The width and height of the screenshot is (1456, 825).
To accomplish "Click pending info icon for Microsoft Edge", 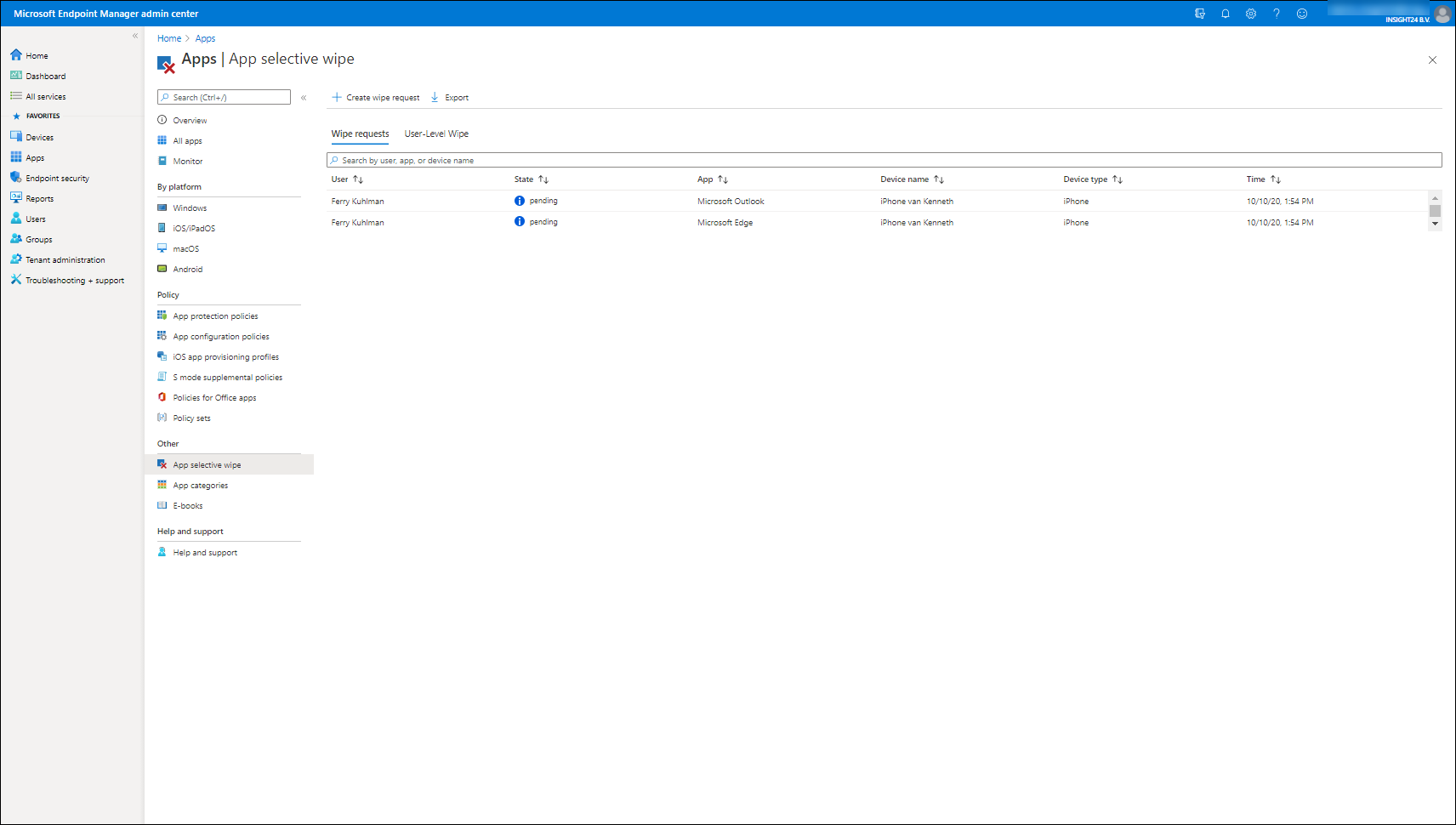I will 520,221.
